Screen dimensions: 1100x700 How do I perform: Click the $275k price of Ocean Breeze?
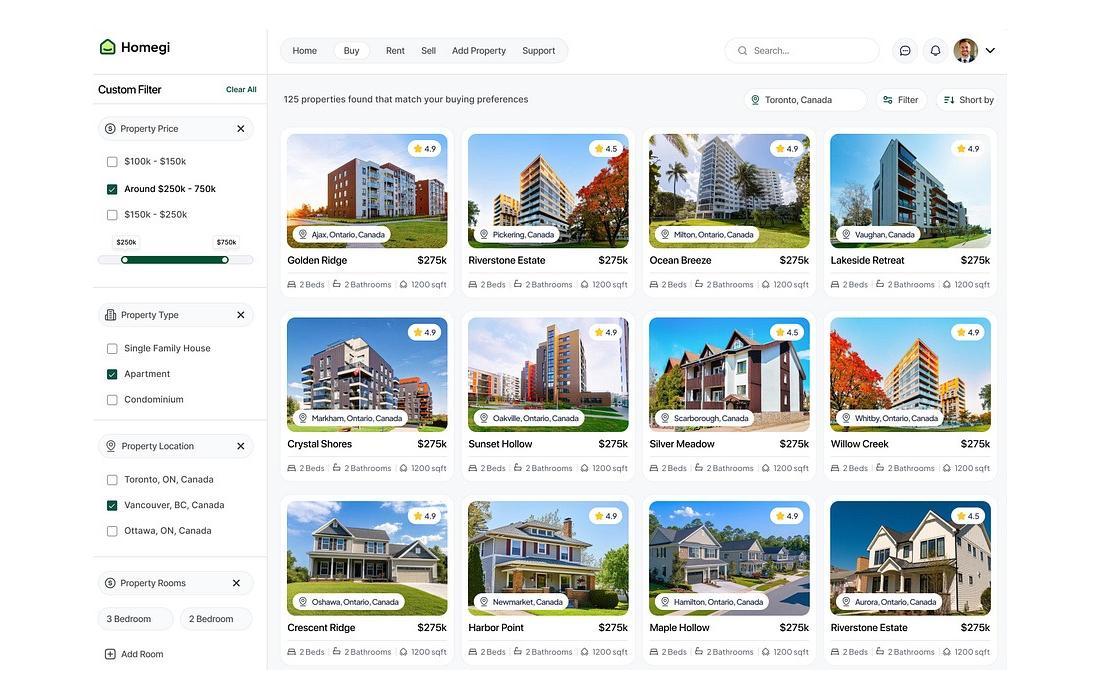point(794,260)
